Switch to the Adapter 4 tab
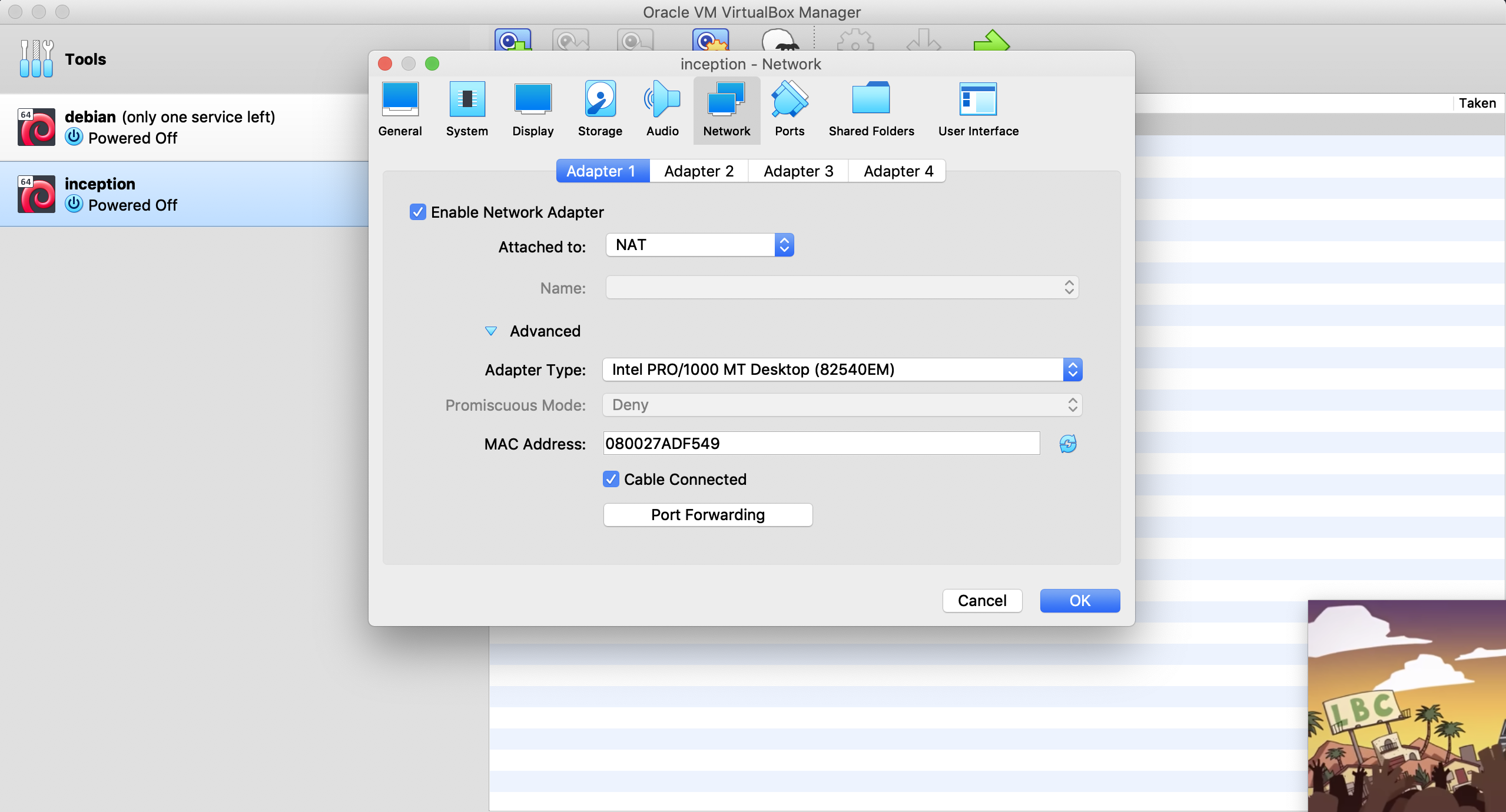The height and width of the screenshot is (812, 1506). [x=898, y=171]
